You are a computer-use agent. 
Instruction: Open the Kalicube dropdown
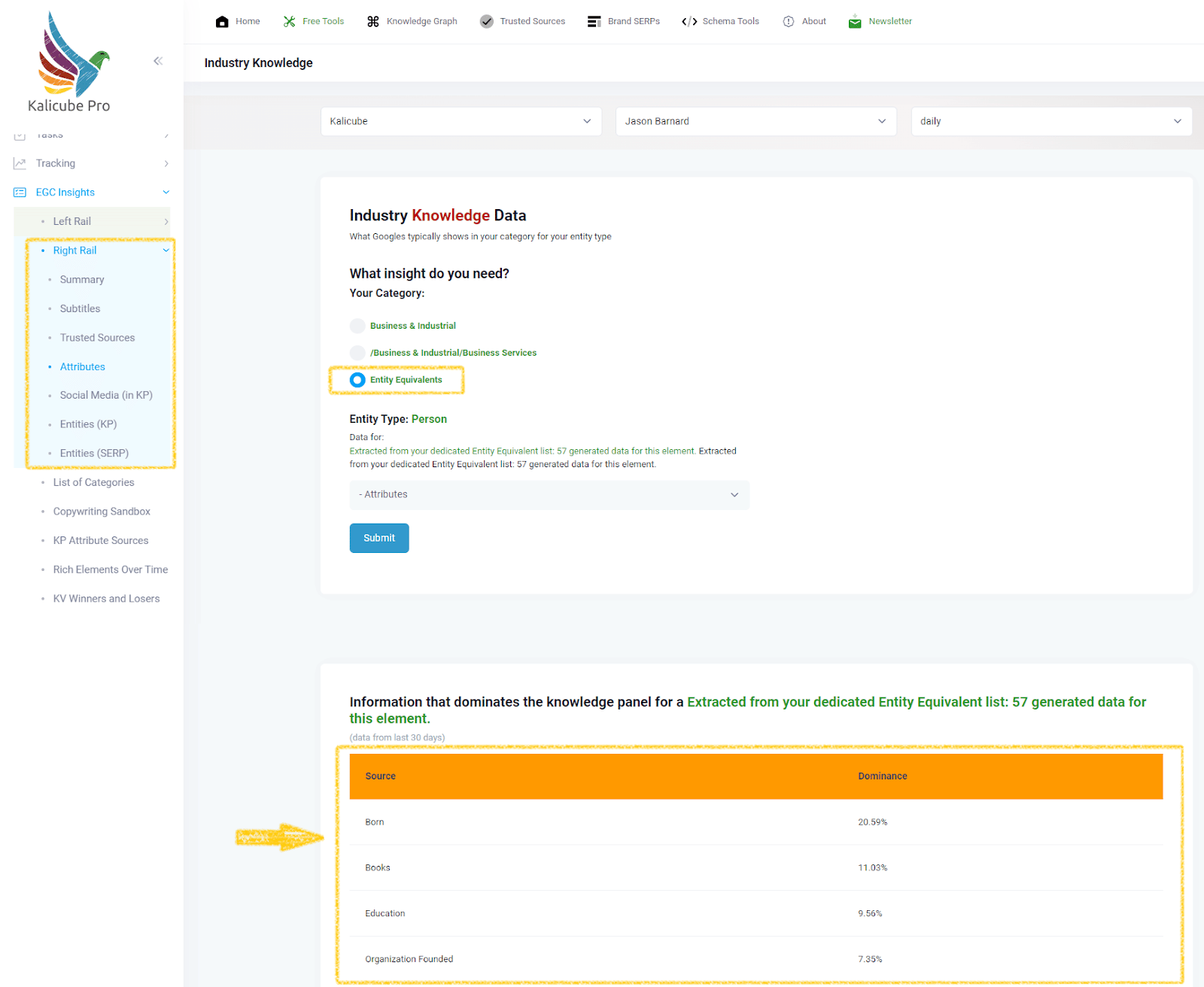pos(461,121)
